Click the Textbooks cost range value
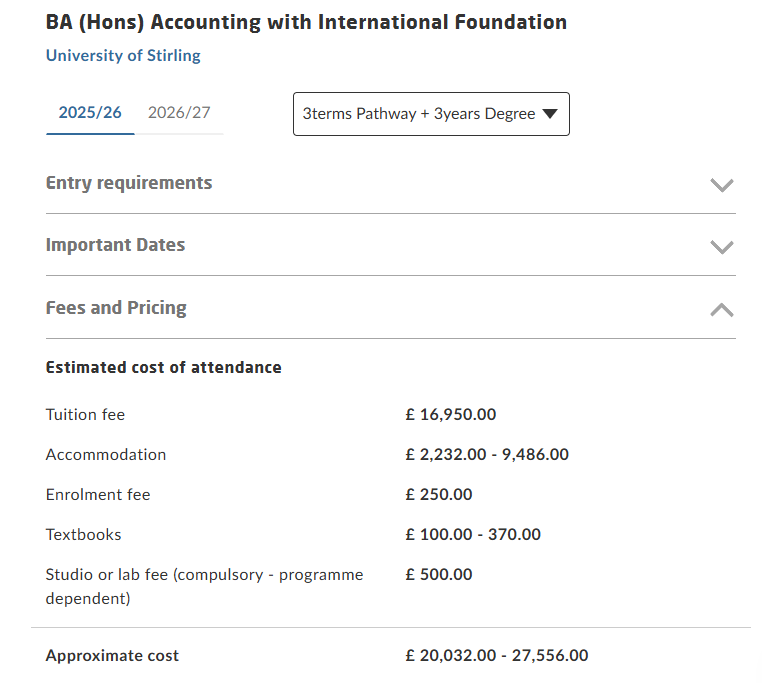762x683 pixels. pyautogui.click(x=473, y=535)
